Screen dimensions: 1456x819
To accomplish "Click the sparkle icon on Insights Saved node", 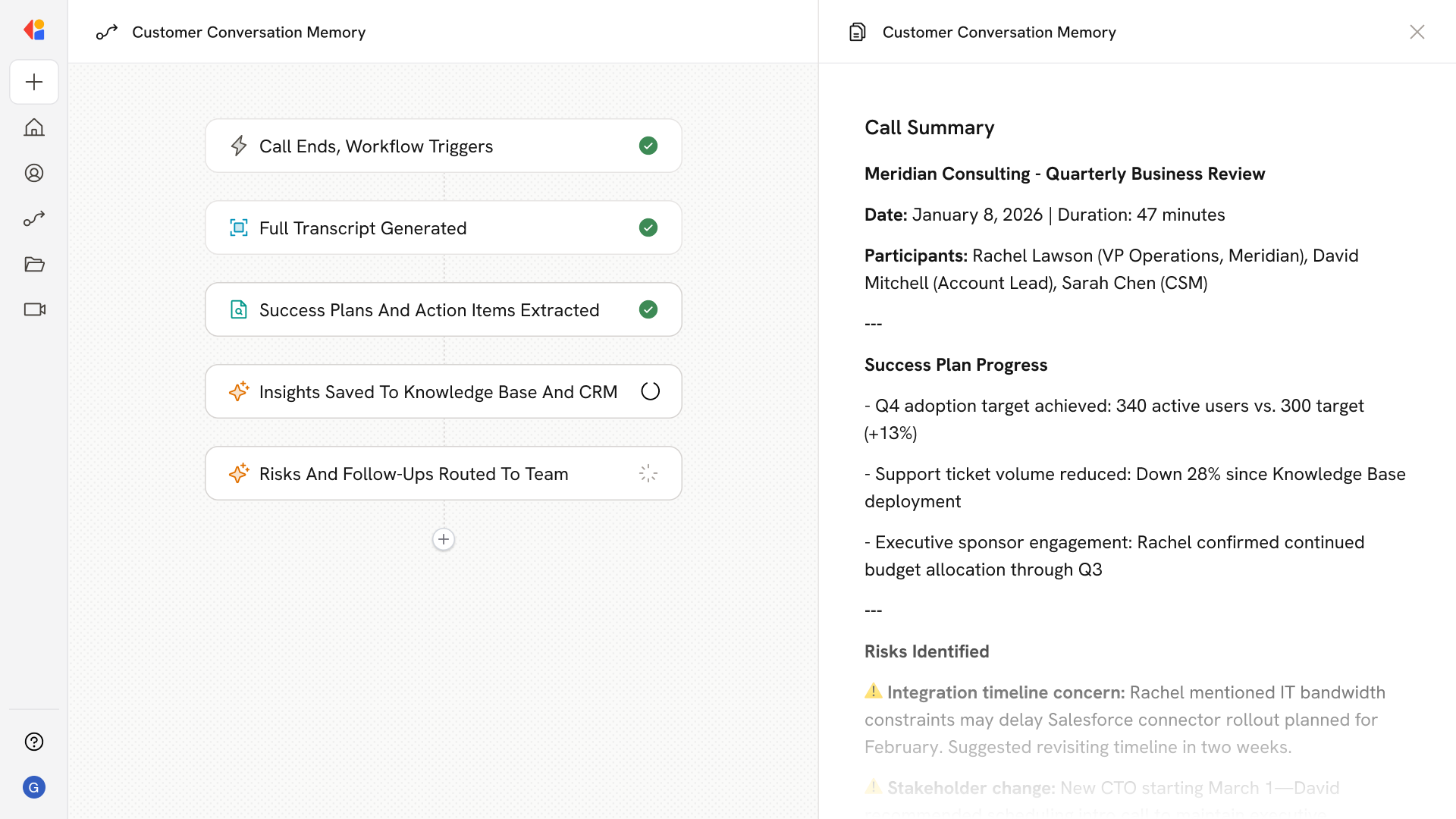I will point(239,391).
